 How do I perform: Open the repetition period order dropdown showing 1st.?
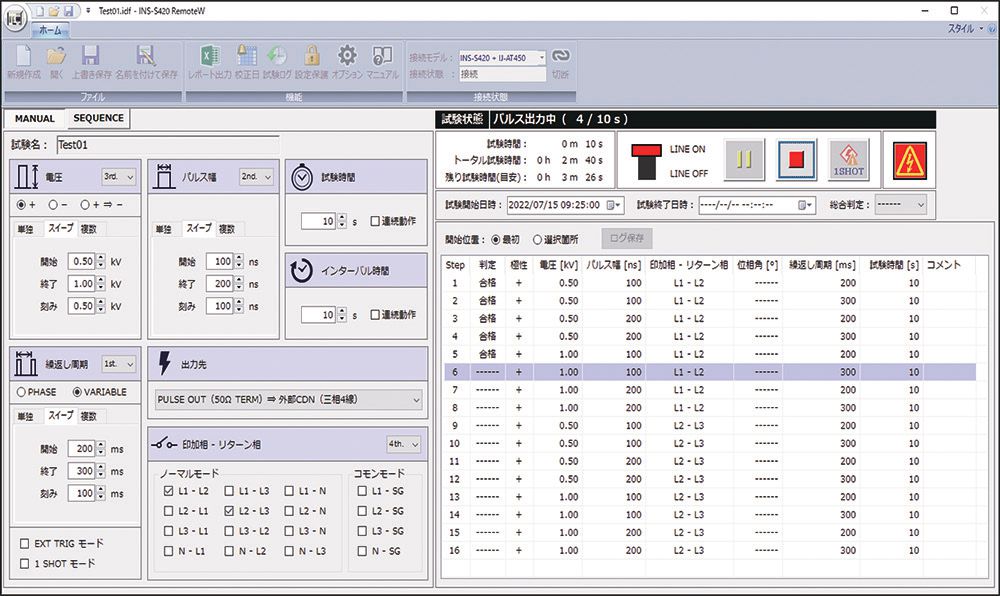click(x=119, y=364)
